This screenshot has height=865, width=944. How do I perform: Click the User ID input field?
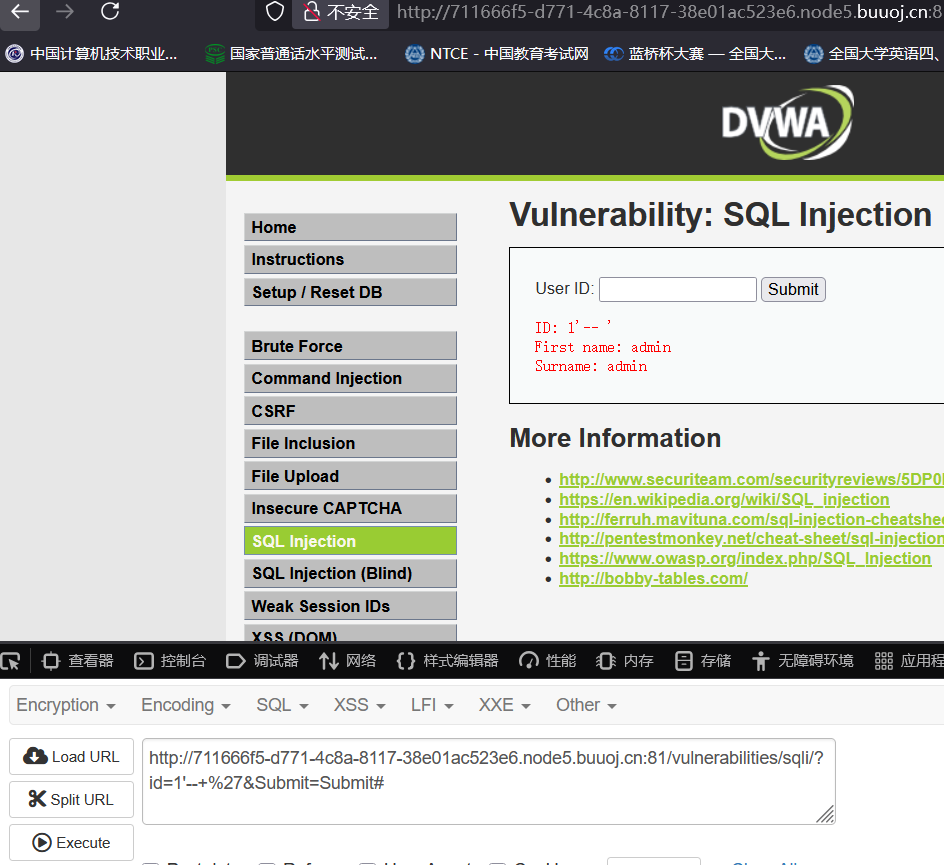click(x=678, y=290)
